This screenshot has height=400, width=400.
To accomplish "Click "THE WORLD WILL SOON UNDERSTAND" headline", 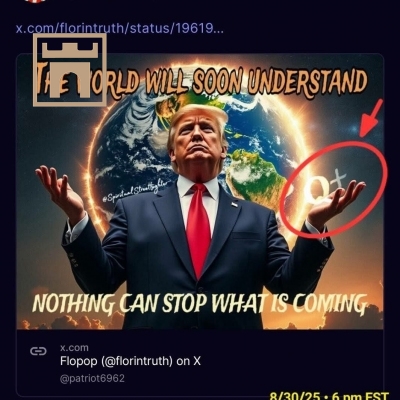I will (202, 81).
